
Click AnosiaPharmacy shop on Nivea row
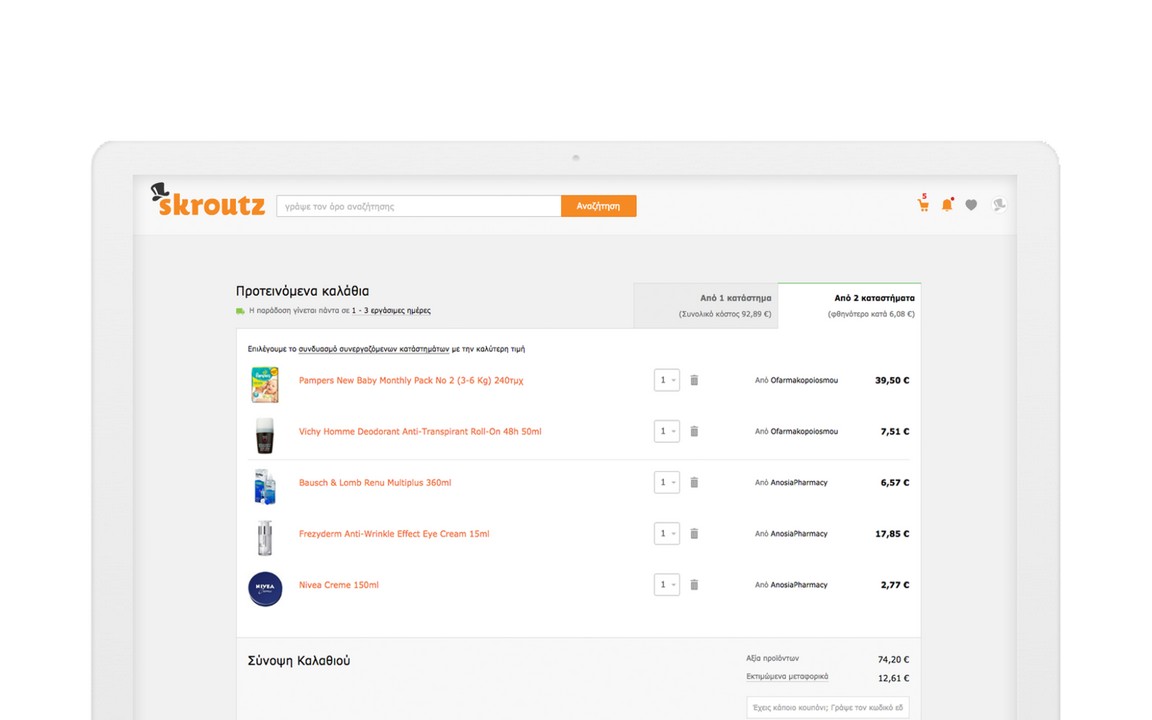click(x=799, y=585)
